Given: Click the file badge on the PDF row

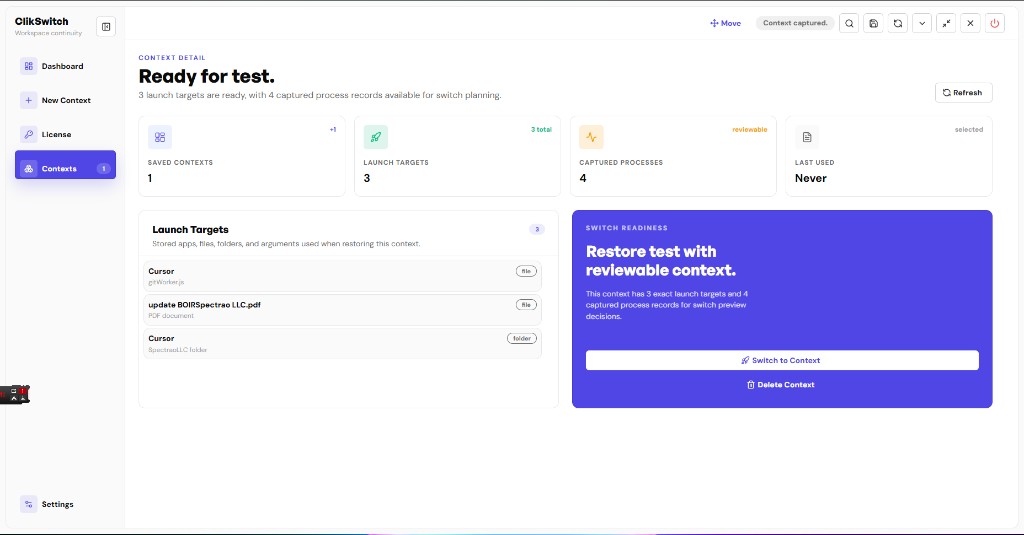Looking at the screenshot, I should 526,305.
